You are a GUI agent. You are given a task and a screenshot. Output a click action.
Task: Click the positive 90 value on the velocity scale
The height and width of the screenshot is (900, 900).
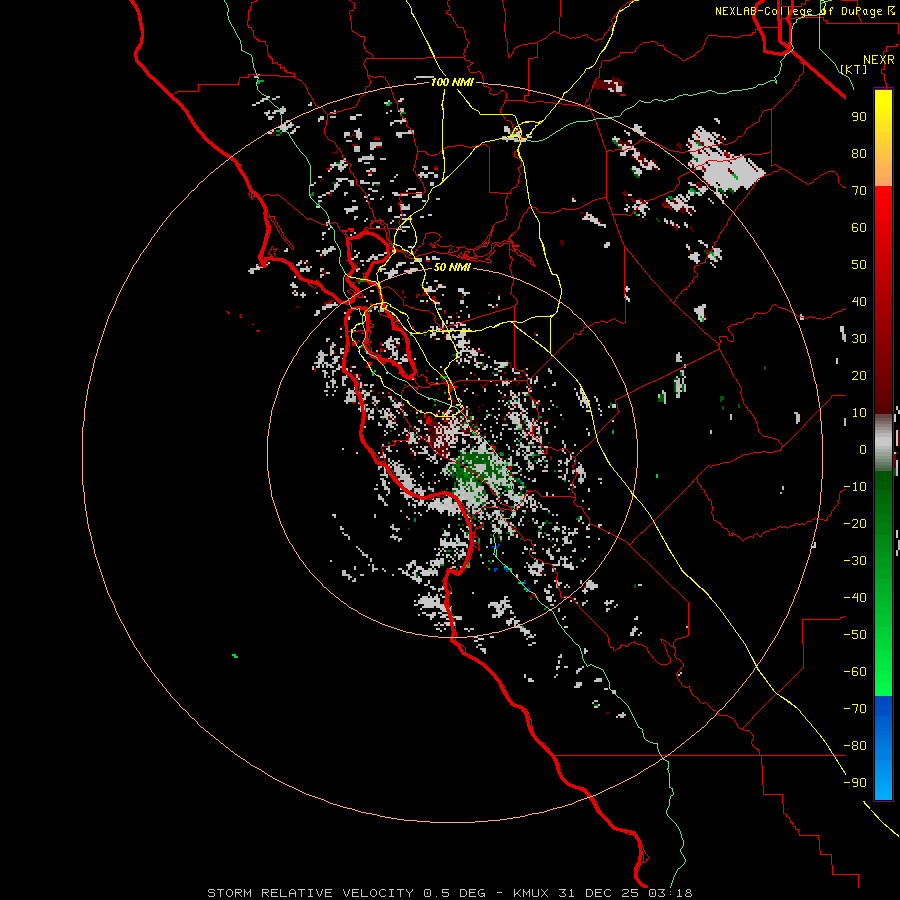tap(859, 117)
